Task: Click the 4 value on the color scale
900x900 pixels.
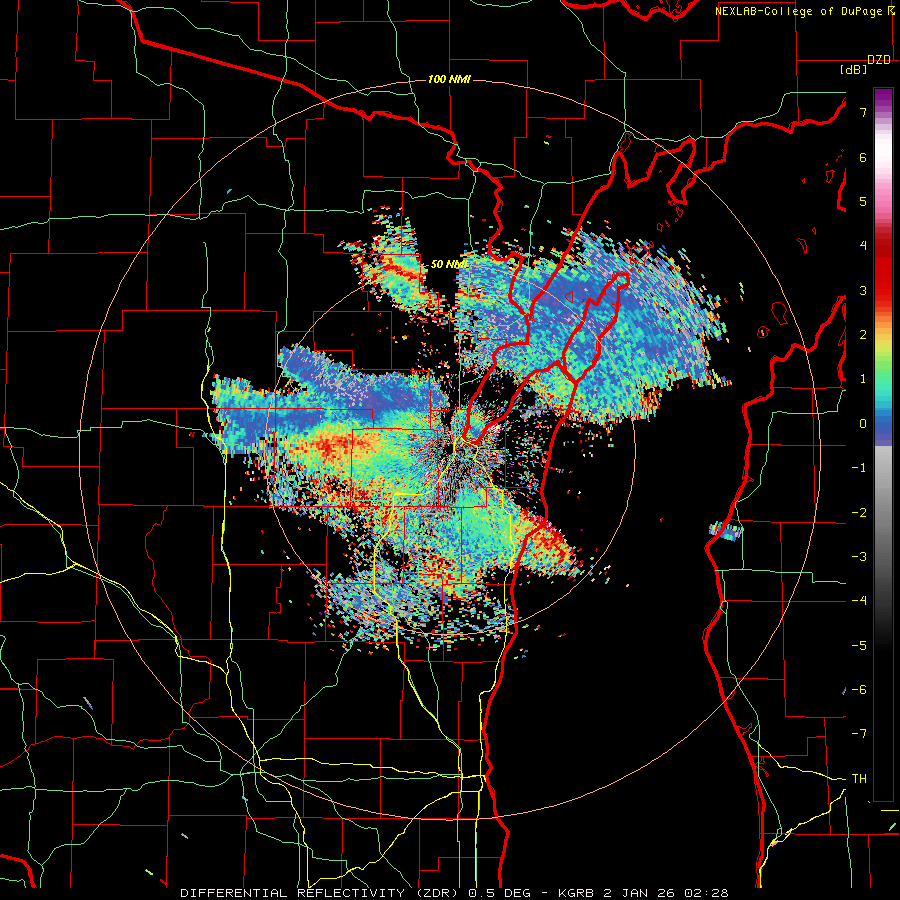Action: [x=863, y=246]
